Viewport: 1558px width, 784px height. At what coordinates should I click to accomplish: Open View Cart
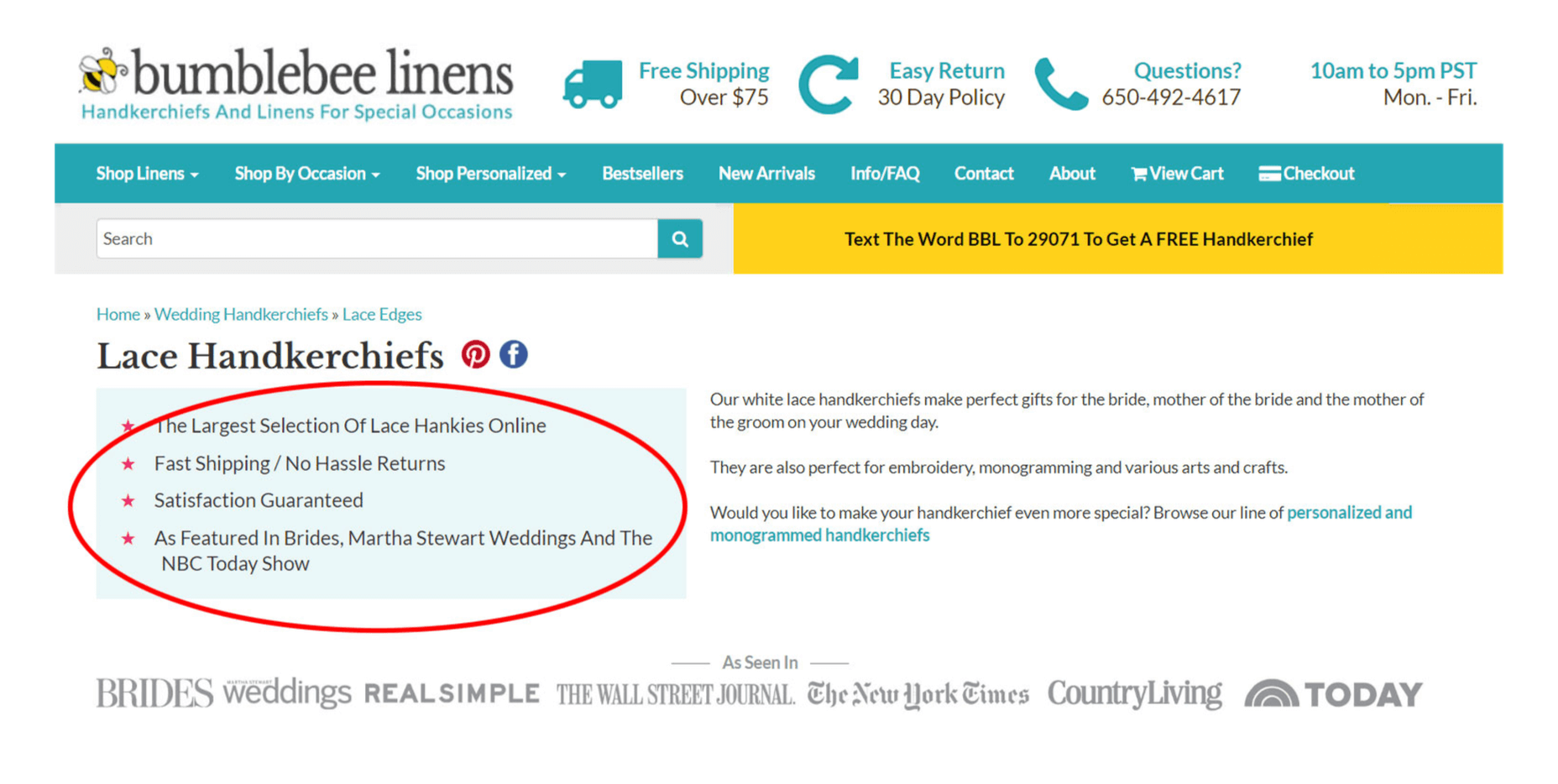coord(1177,174)
